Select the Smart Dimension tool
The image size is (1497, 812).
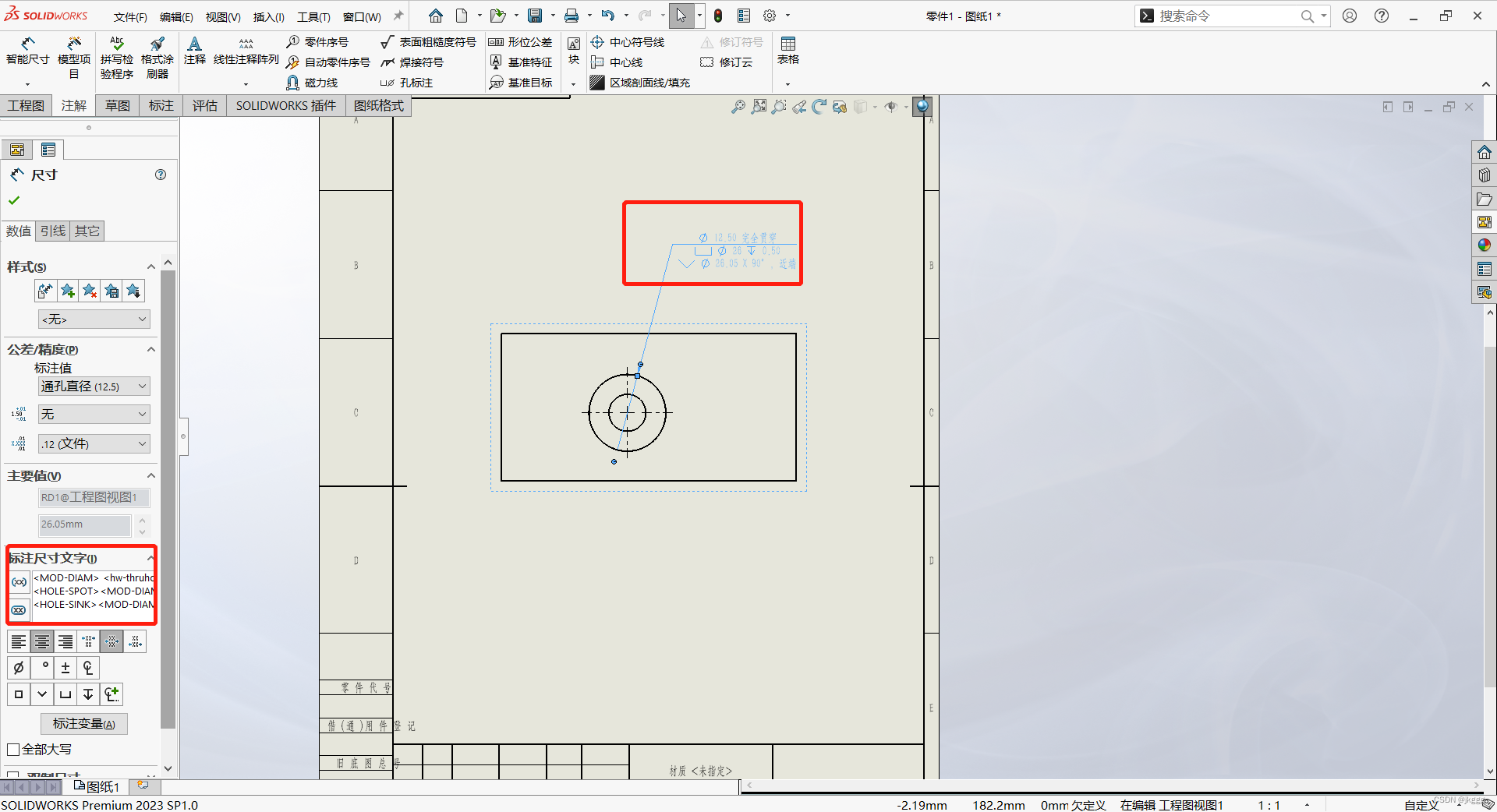27,51
